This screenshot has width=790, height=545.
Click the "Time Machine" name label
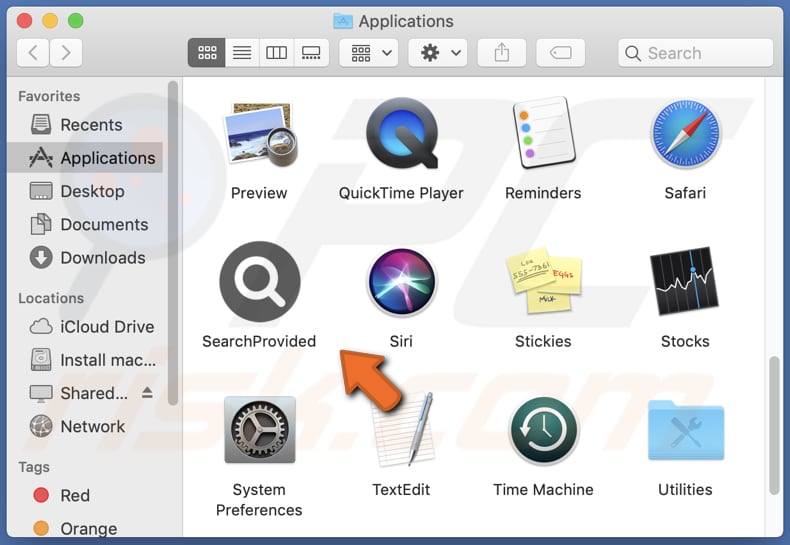pos(543,490)
